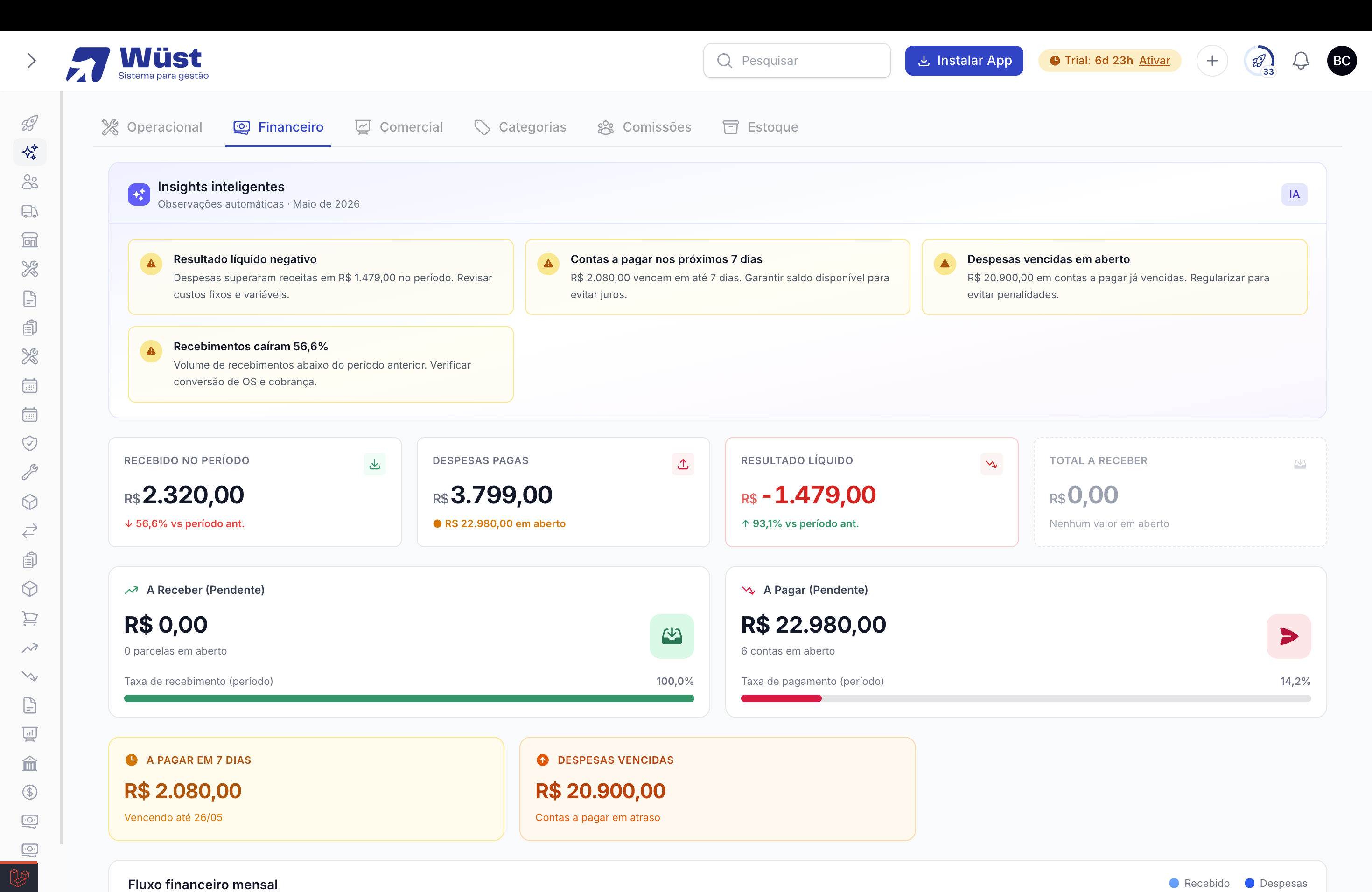1372x892 pixels.
Task: Open the presentation board icon in sidebar
Action: (30, 734)
